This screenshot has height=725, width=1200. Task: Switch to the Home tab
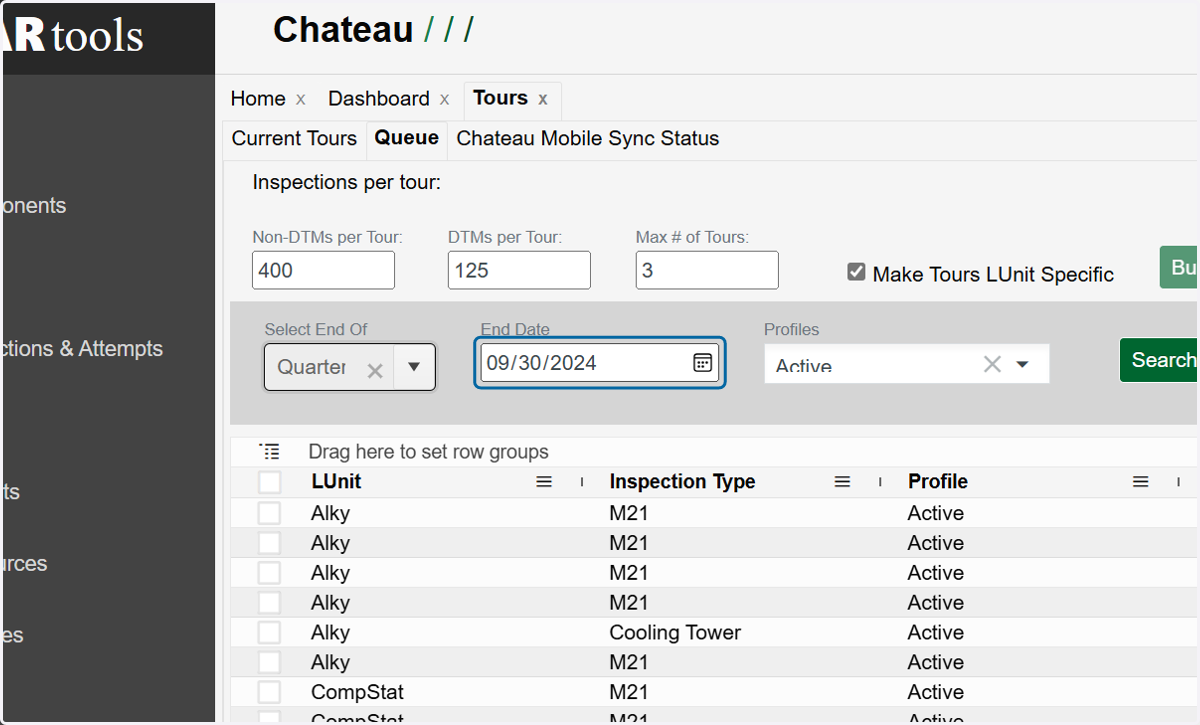(258, 99)
